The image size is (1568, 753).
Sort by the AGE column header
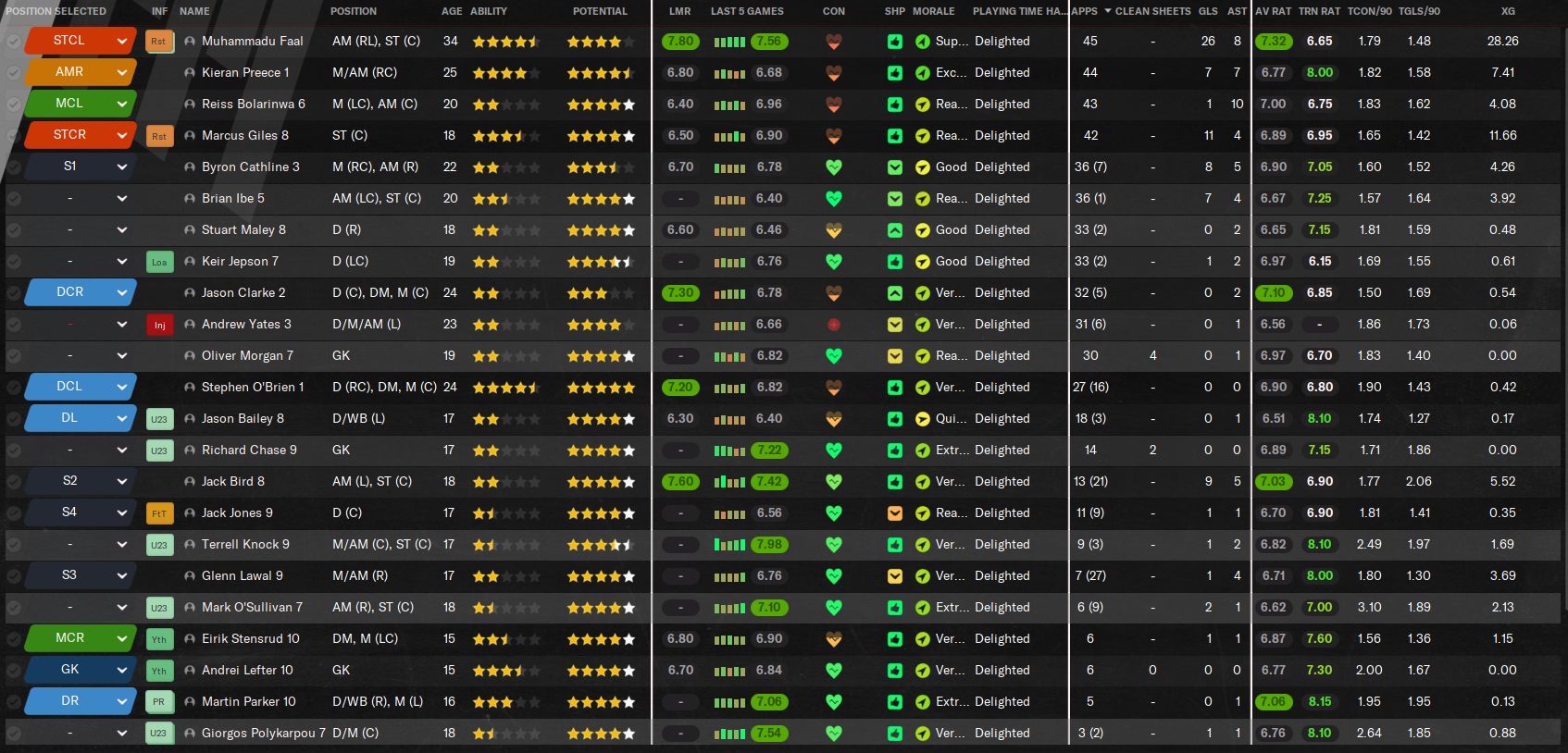click(x=452, y=11)
